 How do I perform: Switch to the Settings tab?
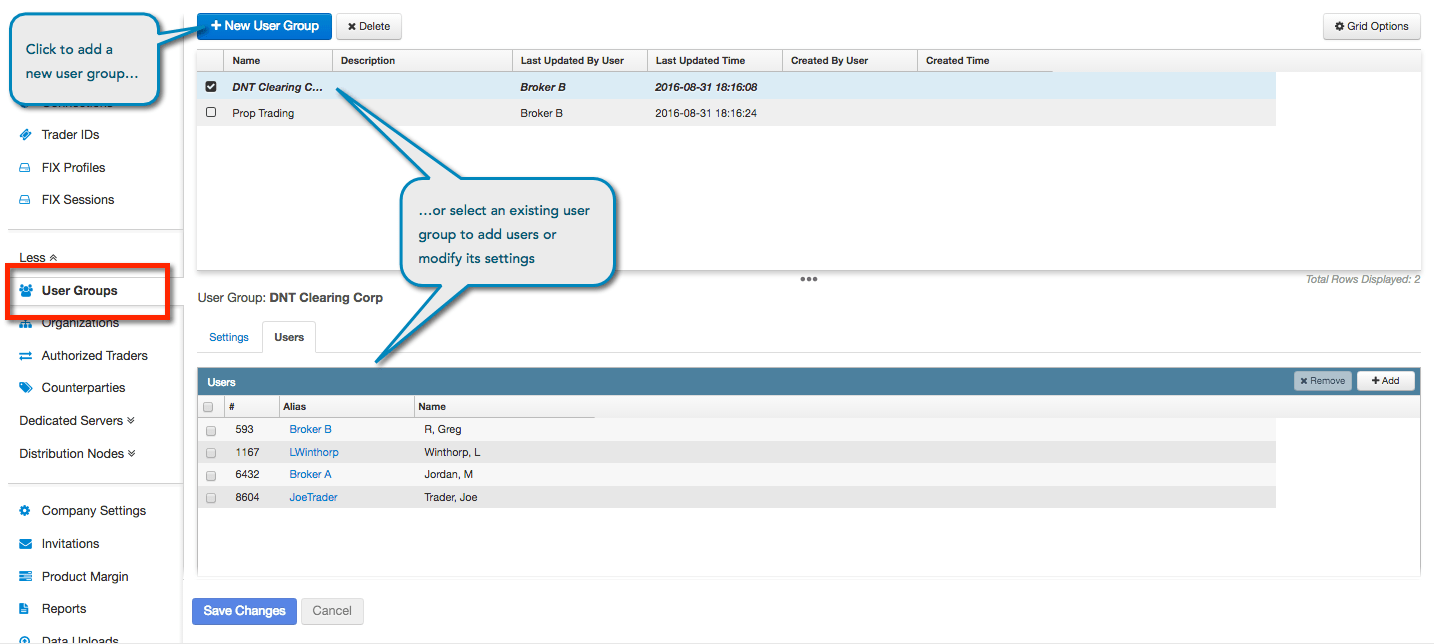pos(229,338)
